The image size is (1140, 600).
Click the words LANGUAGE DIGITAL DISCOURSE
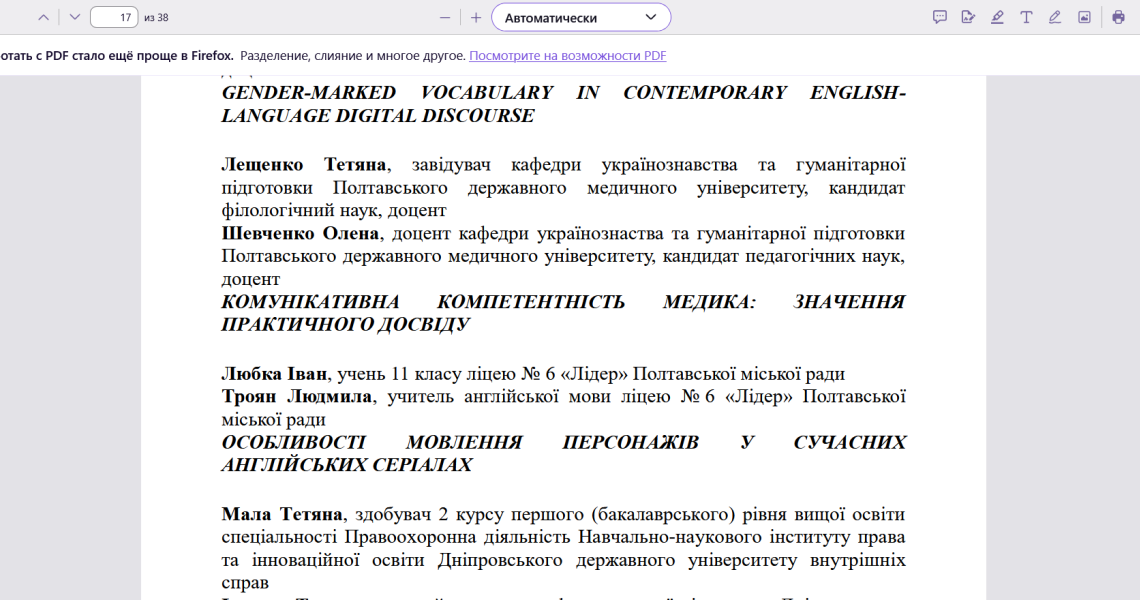(x=378, y=116)
